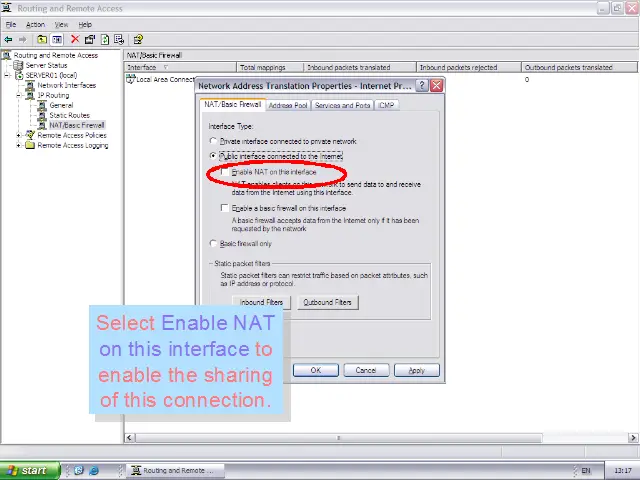
Task: Select Public interface connected to the Internet
Action: (x=213, y=156)
